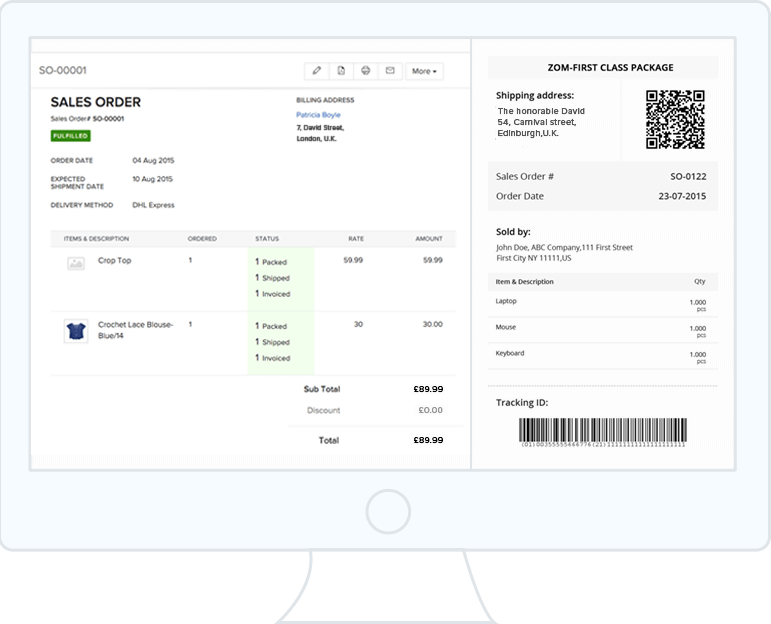Click the 04 Aug 2015 order date
Image resolution: width=771 pixels, height=624 pixels.
pyautogui.click(x=153, y=160)
